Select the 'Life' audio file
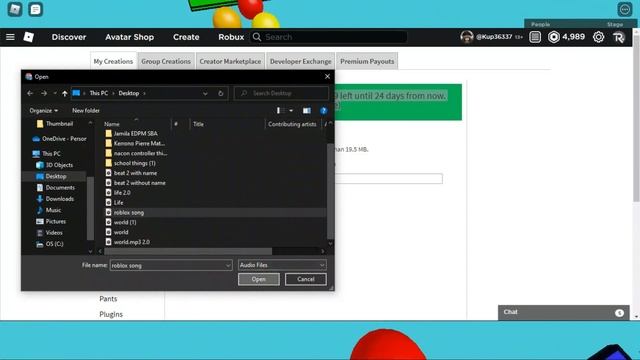The width and height of the screenshot is (640, 360). click(x=118, y=202)
